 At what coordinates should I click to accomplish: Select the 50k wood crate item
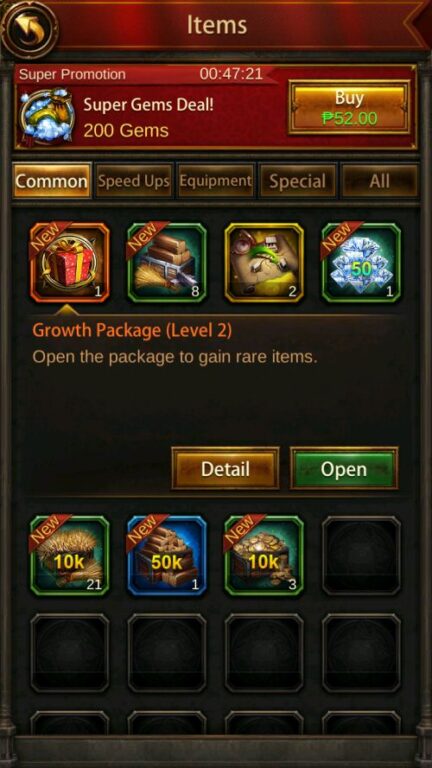point(167,555)
